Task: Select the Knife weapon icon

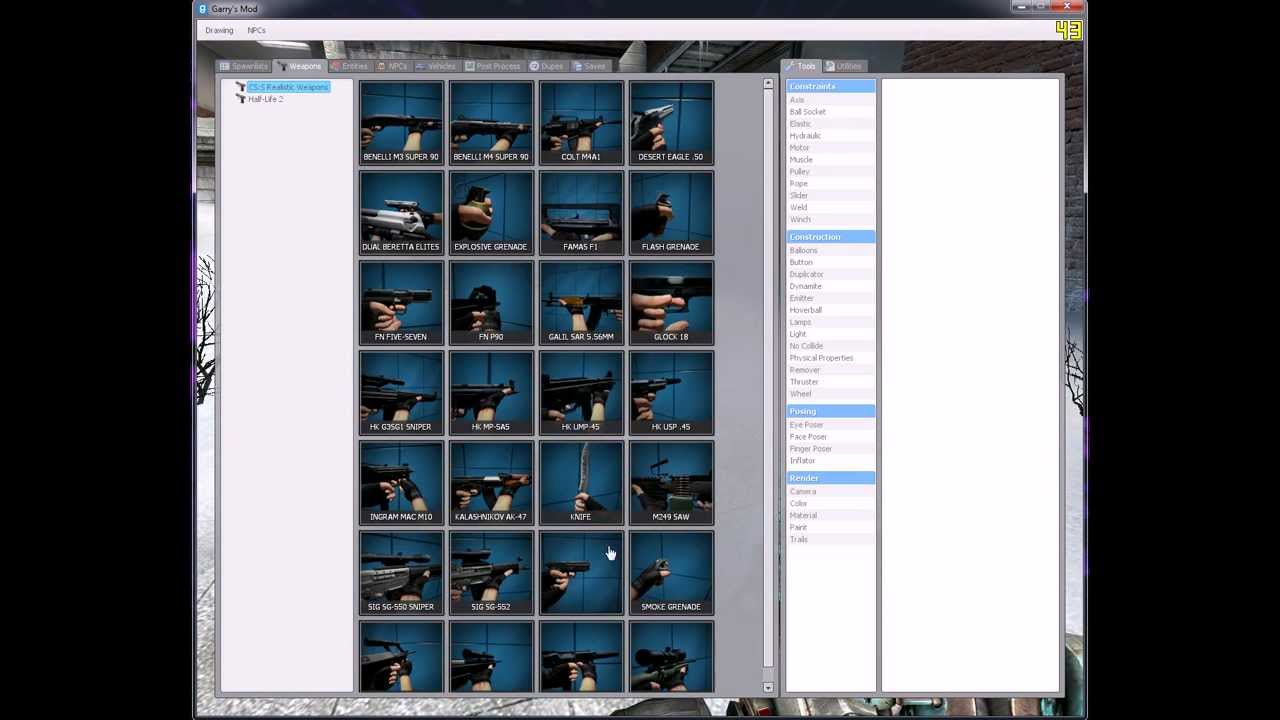Action: 581,482
